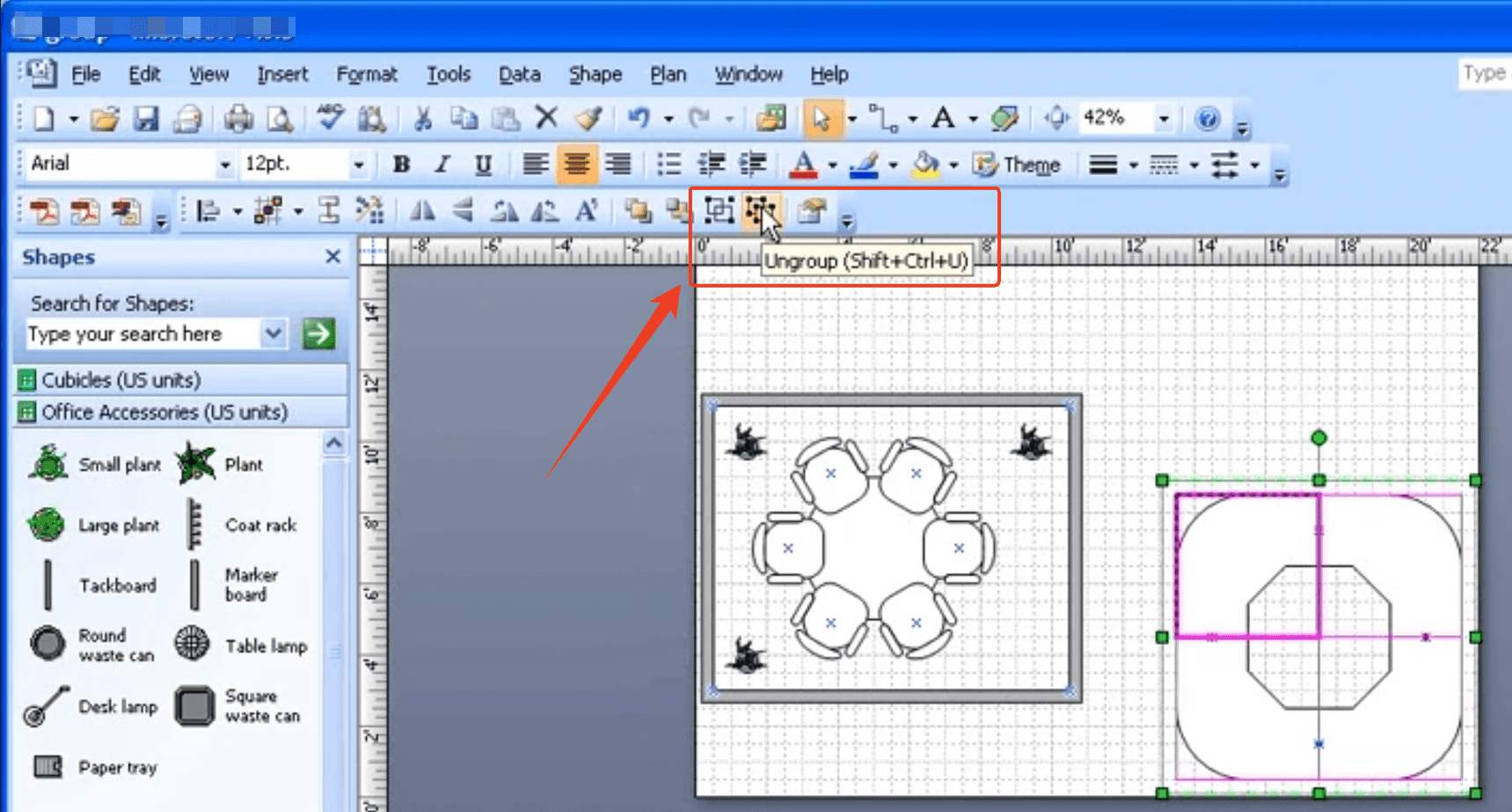Click the Font Color red swatch
Viewport: 1512px width, 812px height.
coord(803,165)
